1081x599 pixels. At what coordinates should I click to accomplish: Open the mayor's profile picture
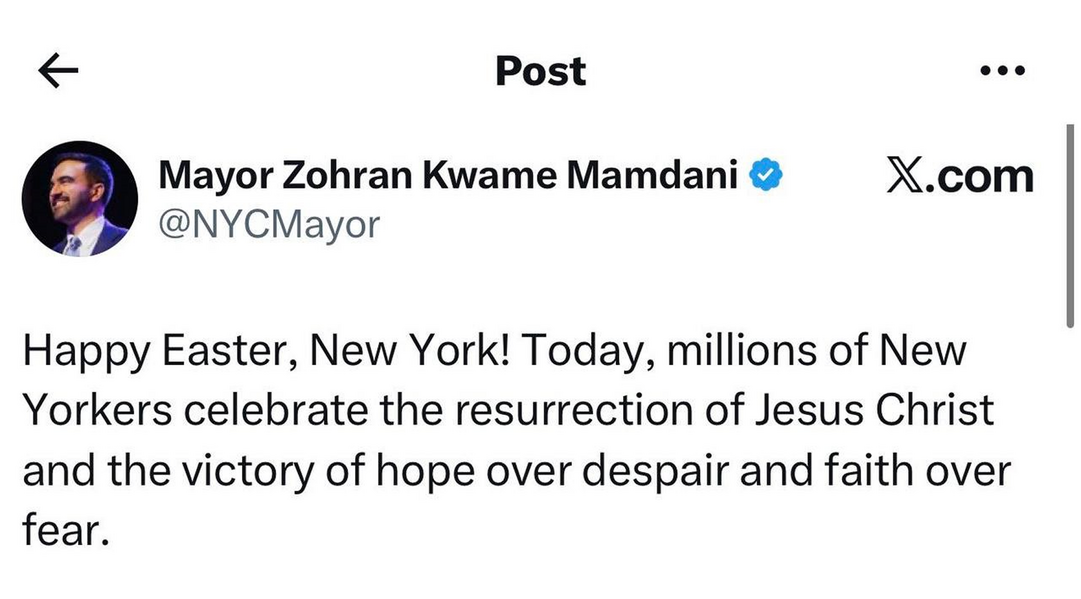(x=80, y=198)
